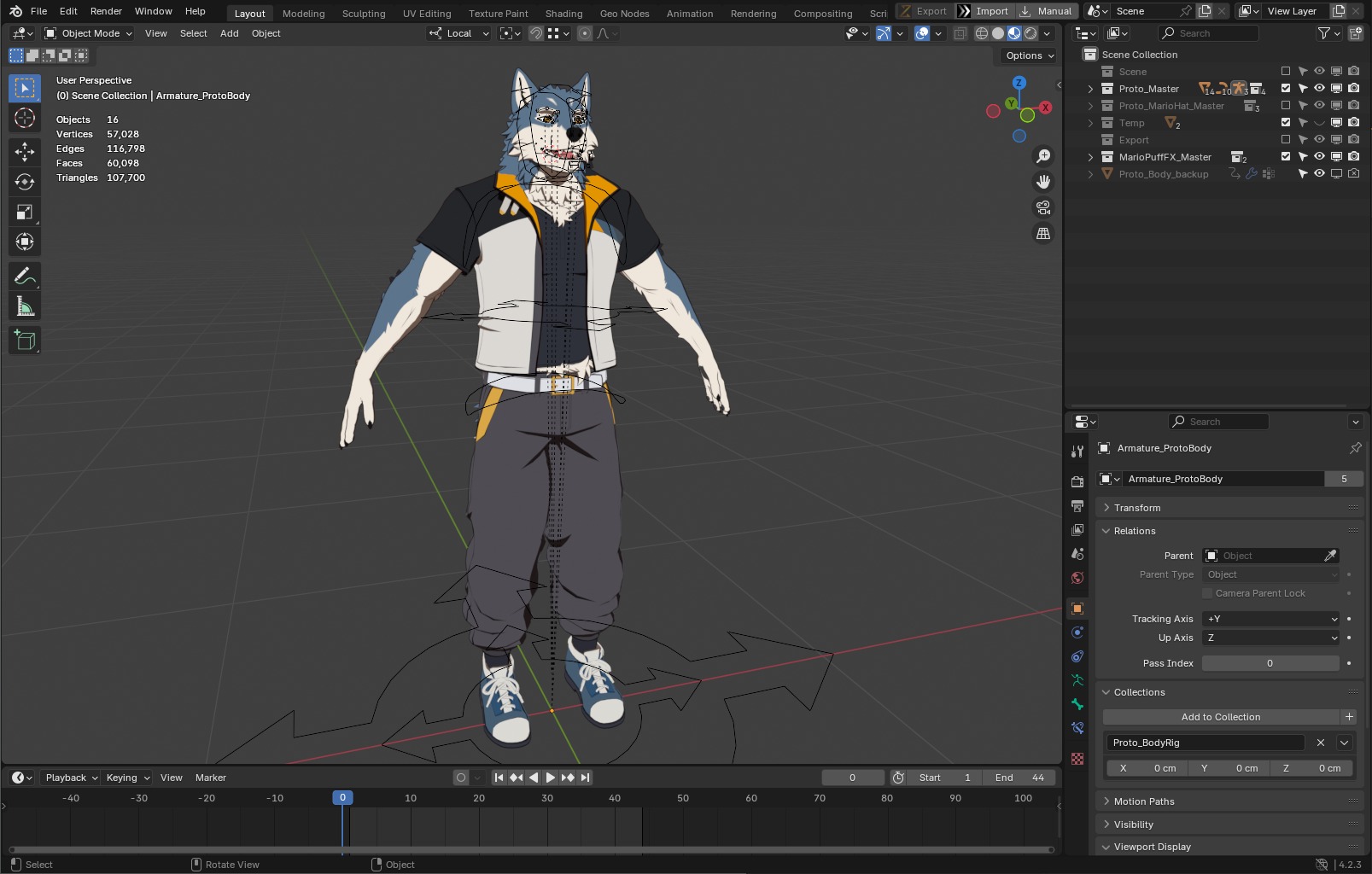Select the Scale tool

click(x=25, y=213)
